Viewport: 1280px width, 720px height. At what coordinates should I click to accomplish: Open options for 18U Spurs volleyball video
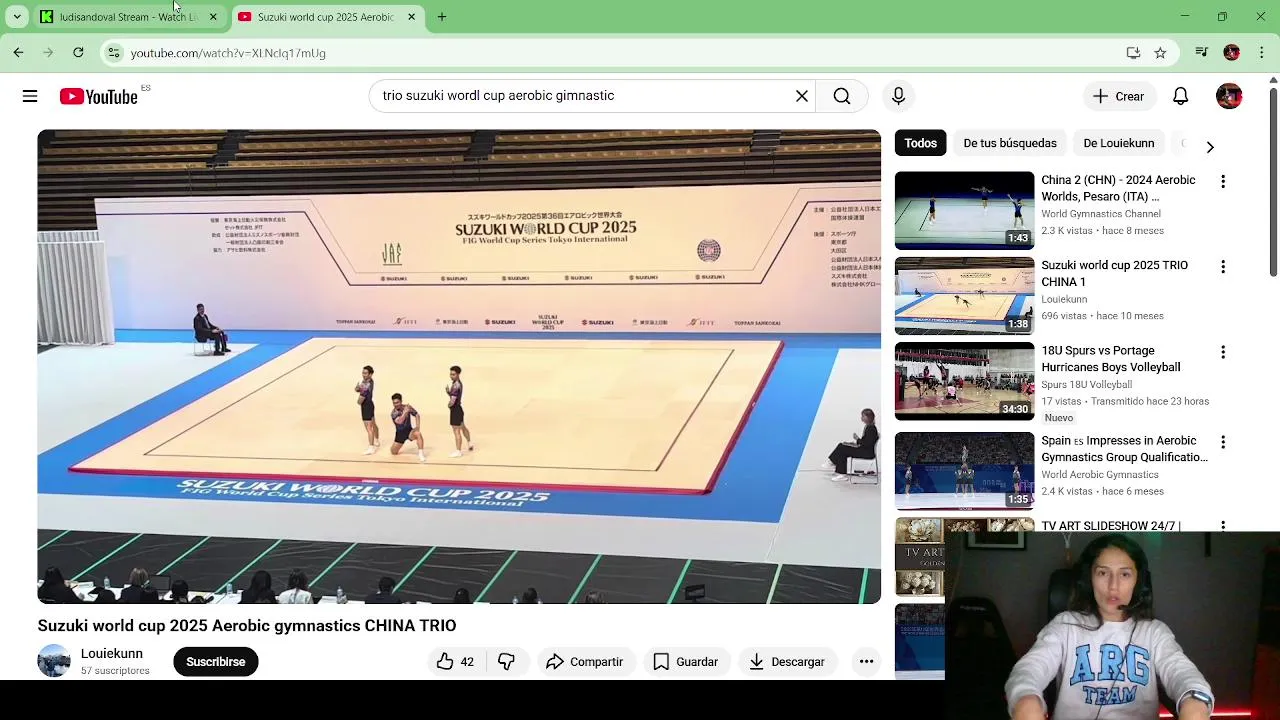click(1223, 352)
